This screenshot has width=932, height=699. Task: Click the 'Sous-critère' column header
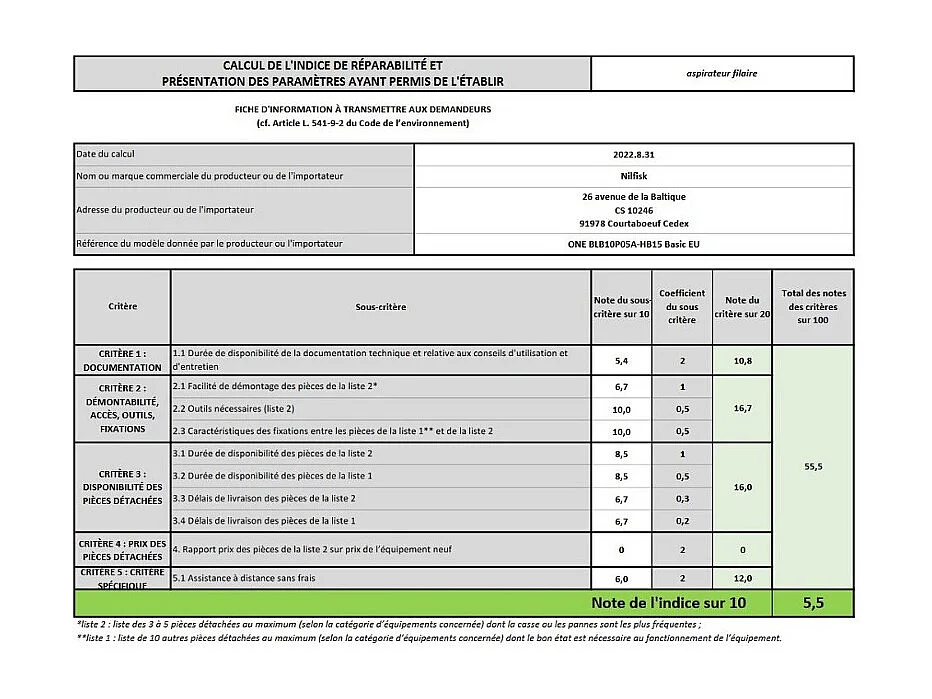tap(380, 307)
